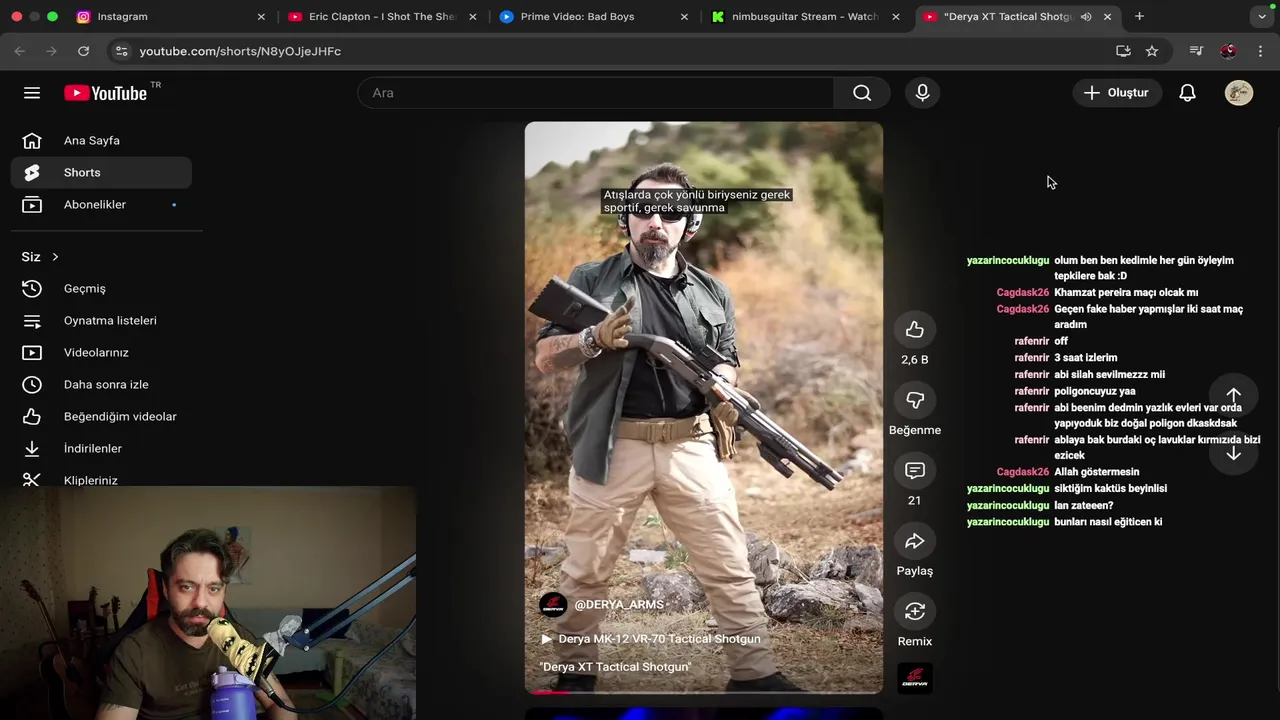Viewport: 1280px width, 720px height.
Task: Like the short with thumbs-up icon
Action: (915, 330)
